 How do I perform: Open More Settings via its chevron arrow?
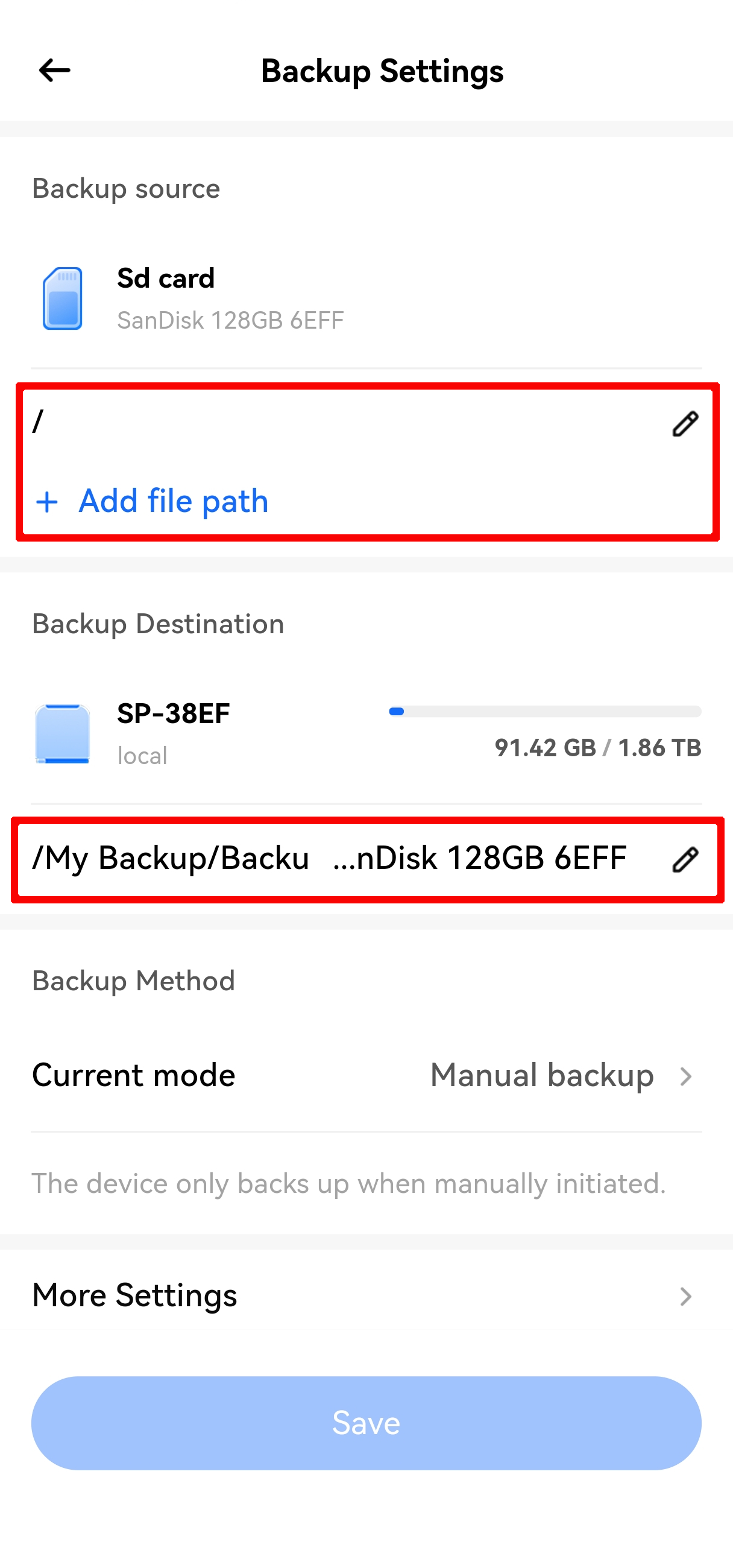point(685,1296)
